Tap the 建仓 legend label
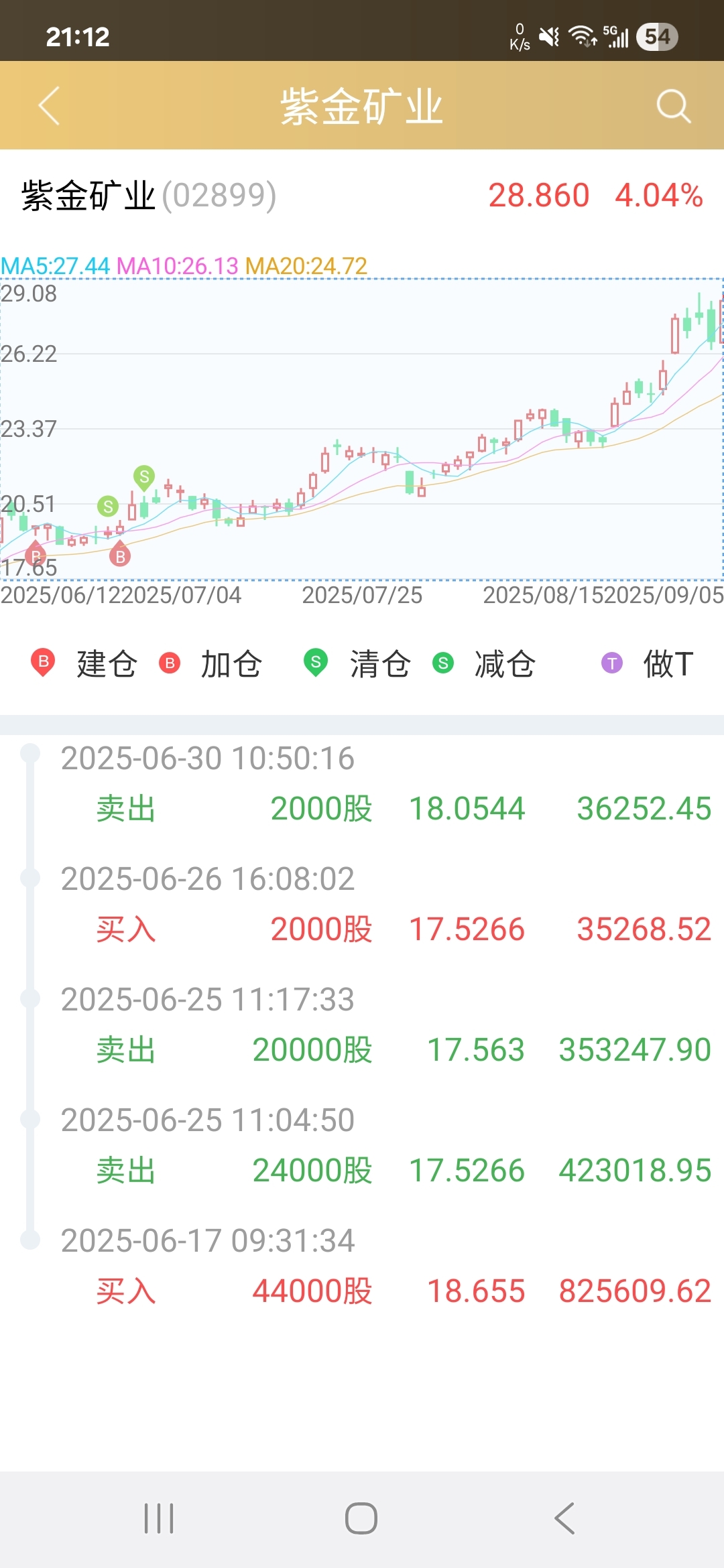Image resolution: width=724 pixels, height=1568 pixels. (x=107, y=664)
